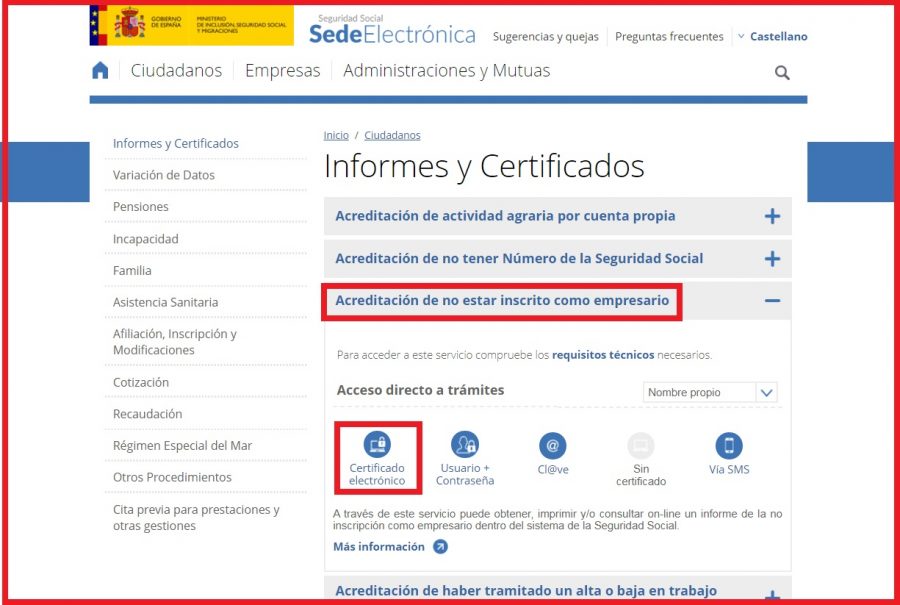The width and height of the screenshot is (900, 605).
Task: Open search using the magnifying glass icon
Action: point(781,72)
